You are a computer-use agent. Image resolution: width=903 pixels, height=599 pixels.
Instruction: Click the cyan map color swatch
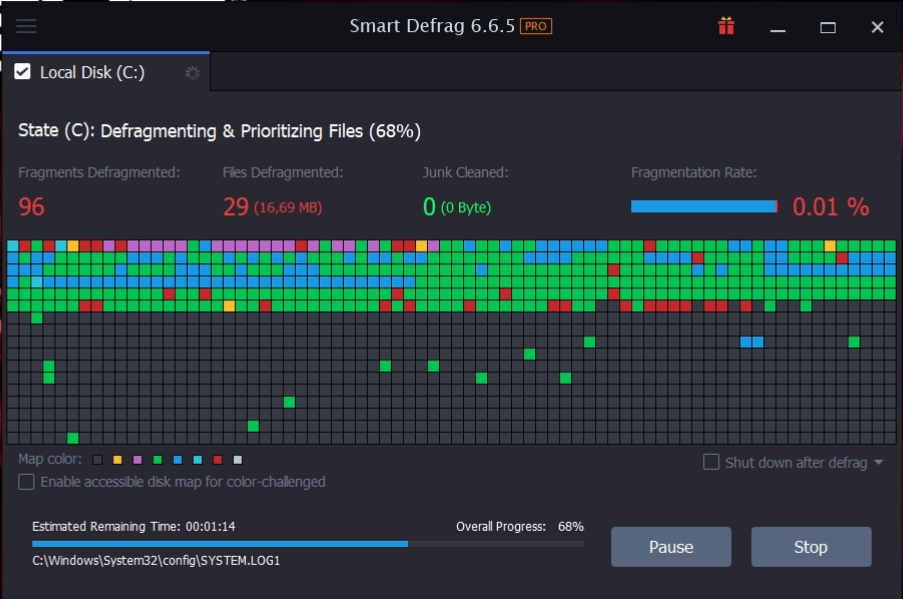[198, 460]
